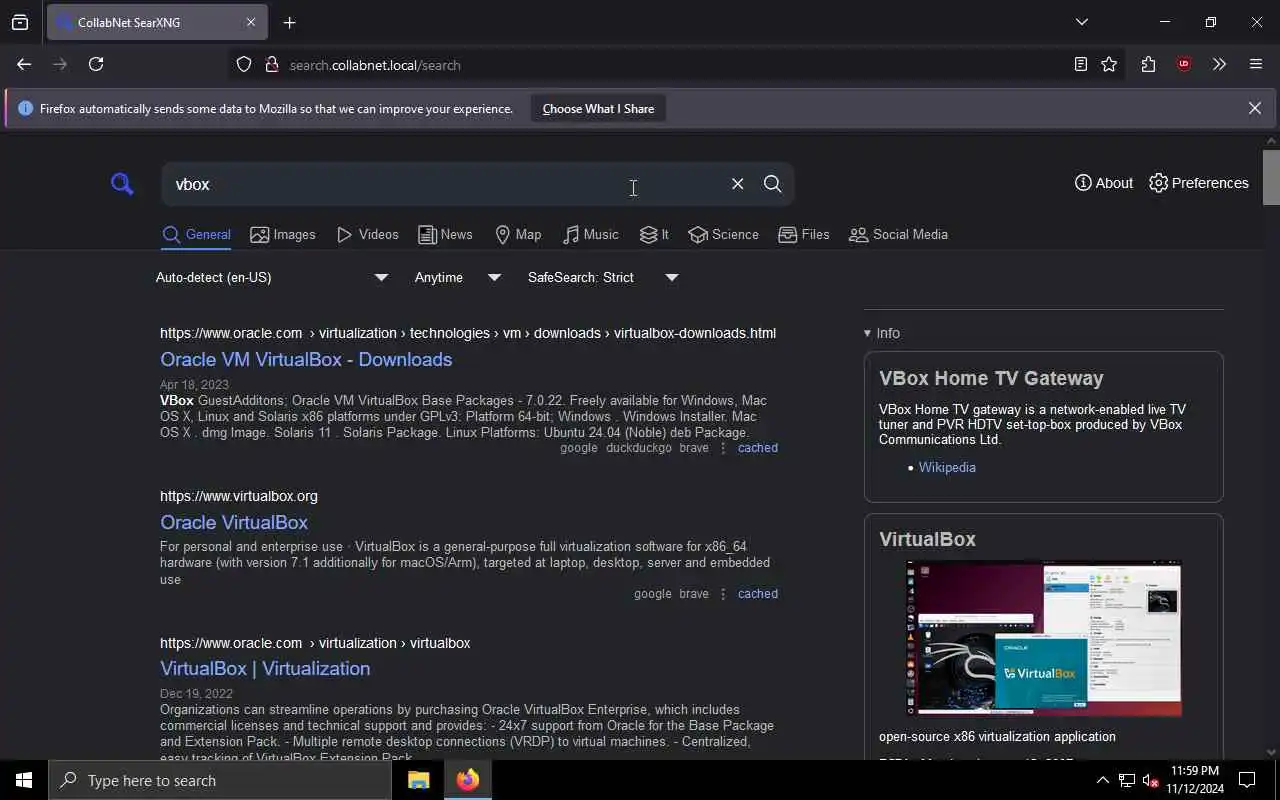
Task: Open cached link for Oracle VirtualBox result
Action: [x=757, y=594]
